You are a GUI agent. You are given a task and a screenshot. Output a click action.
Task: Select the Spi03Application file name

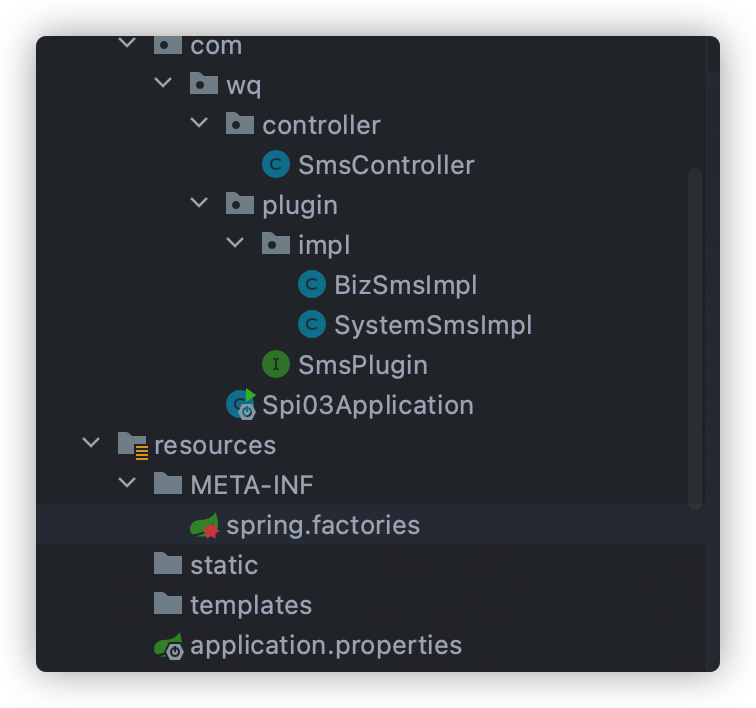click(x=368, y=405)
